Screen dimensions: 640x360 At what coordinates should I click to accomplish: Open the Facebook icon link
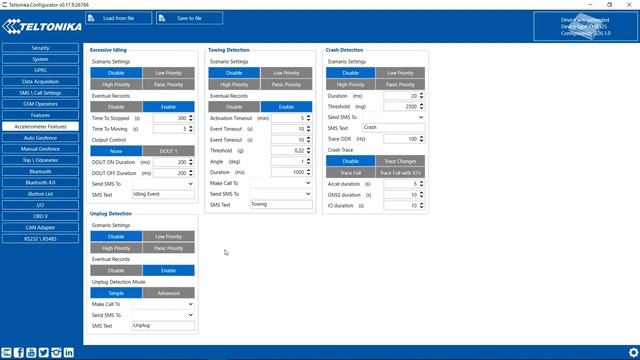tap(19, 352)
